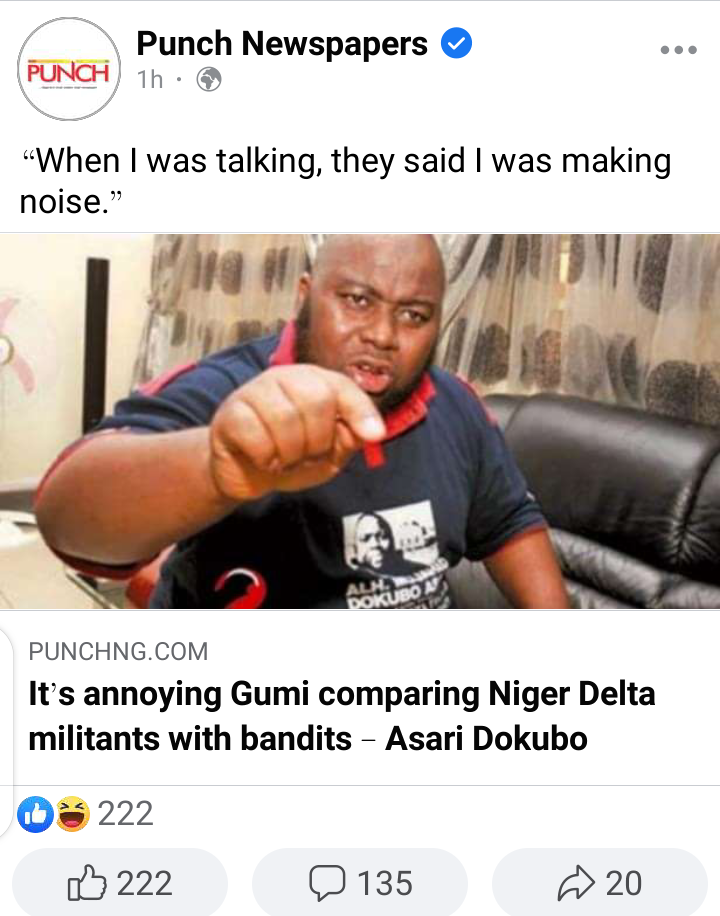Click the Asari Dokubo name in headline
720x916 pixels.
(486, 738)
